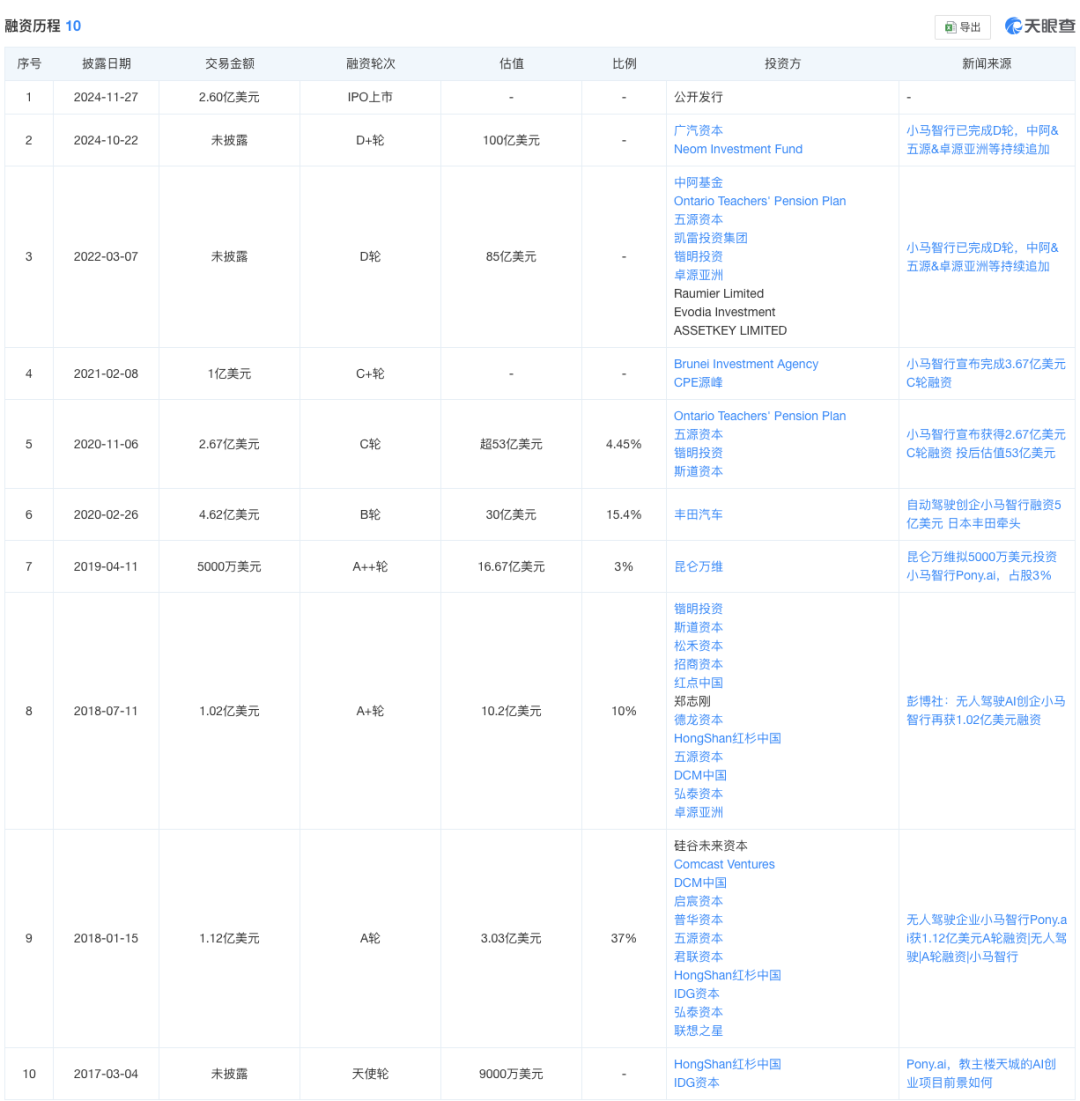Image resolution: width=1080 pixels, height=1101 pixels.
Task: Select the valuation cell 超53亿美元
Action: (x=511, y=444)
